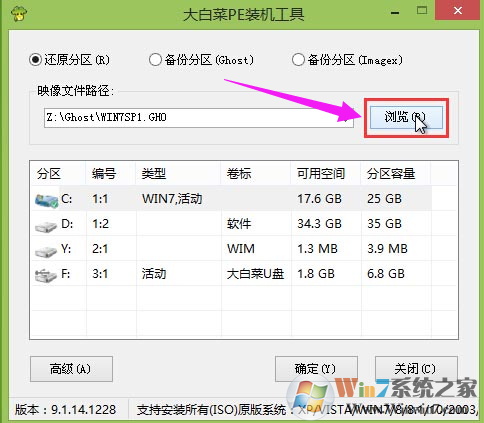The height and width of the screenshot is (423, 484).
Task: Open 高级 (A) advanced options
Action: pyautogui.click(x=71, y=369)
